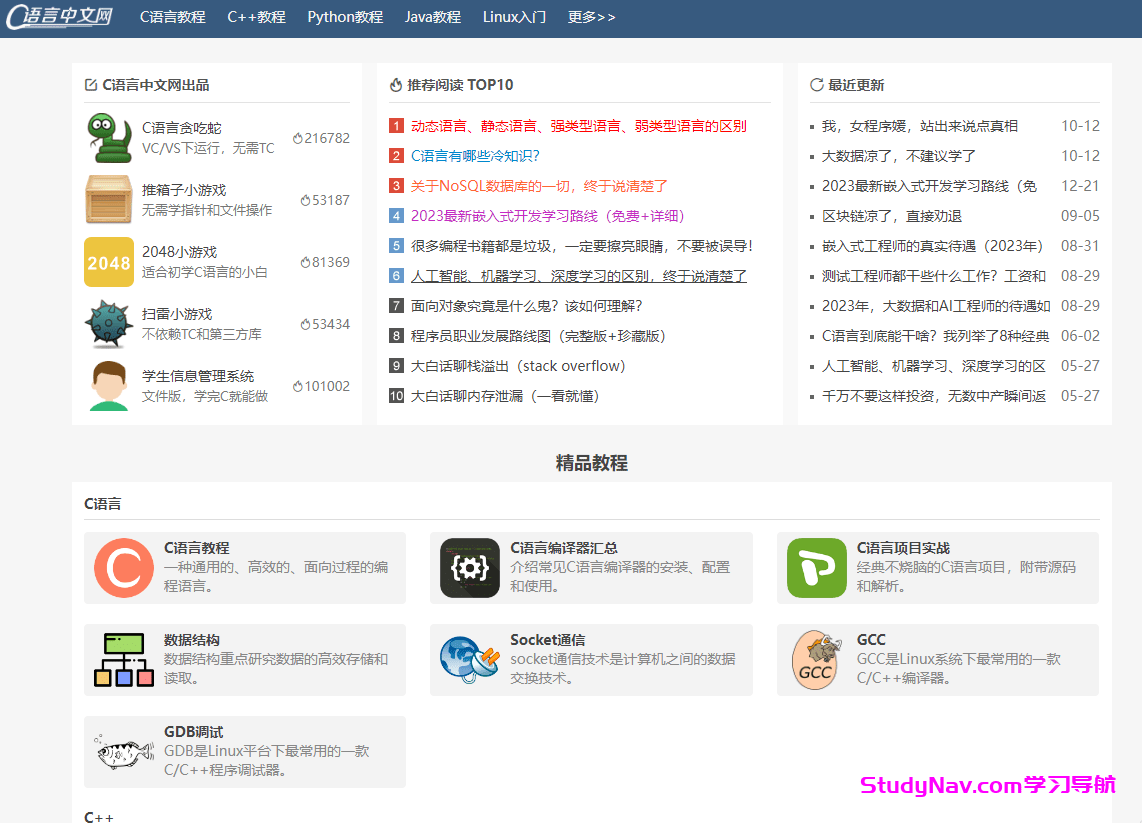
Task: Open the orange C icon for C语言教程
Action: pos(124,568)
